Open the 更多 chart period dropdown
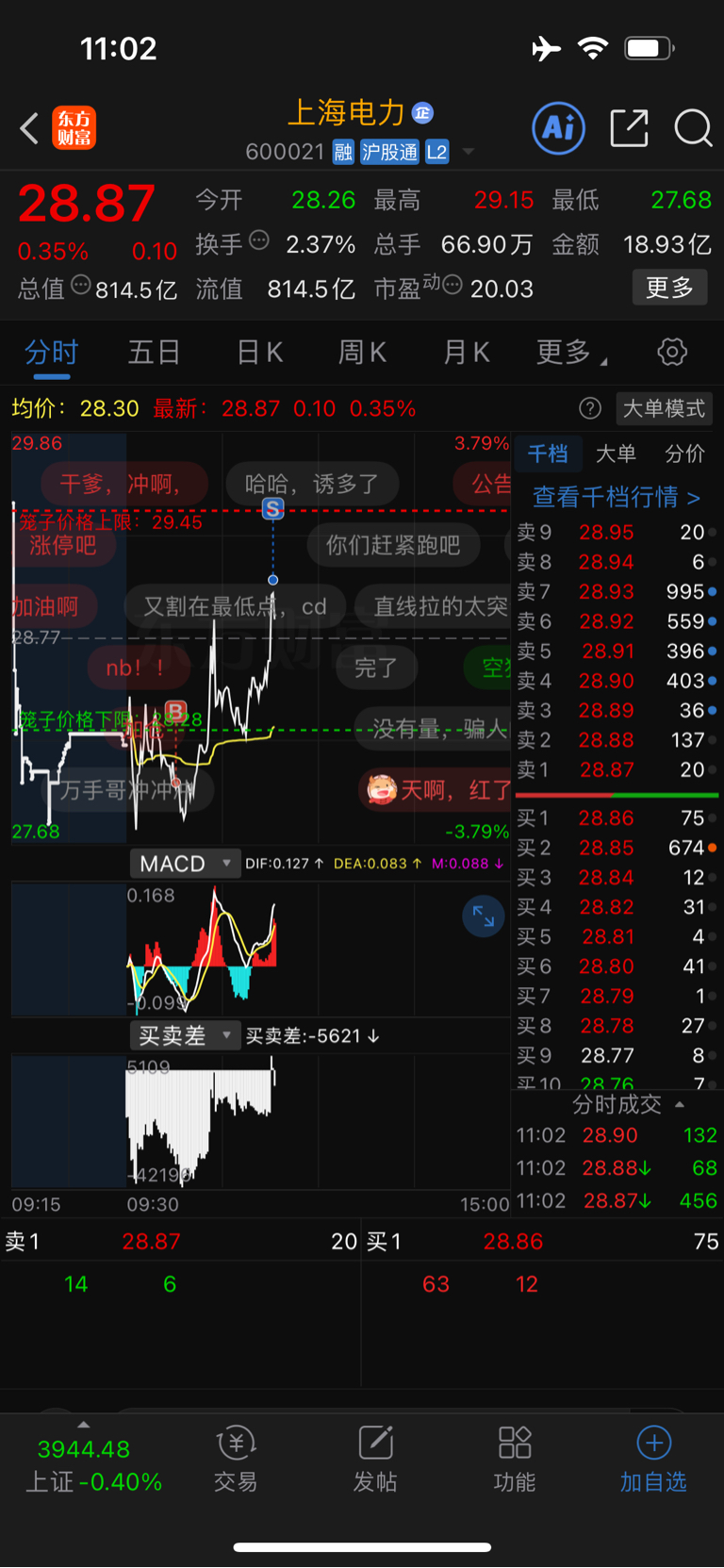 (x=571, y=353)
